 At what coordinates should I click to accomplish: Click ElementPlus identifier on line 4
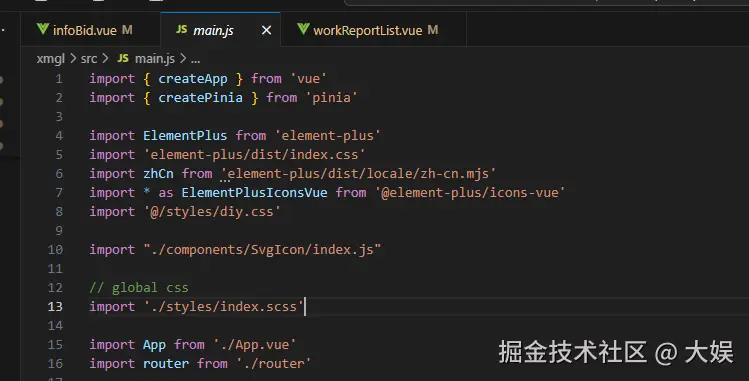[185, 136]
